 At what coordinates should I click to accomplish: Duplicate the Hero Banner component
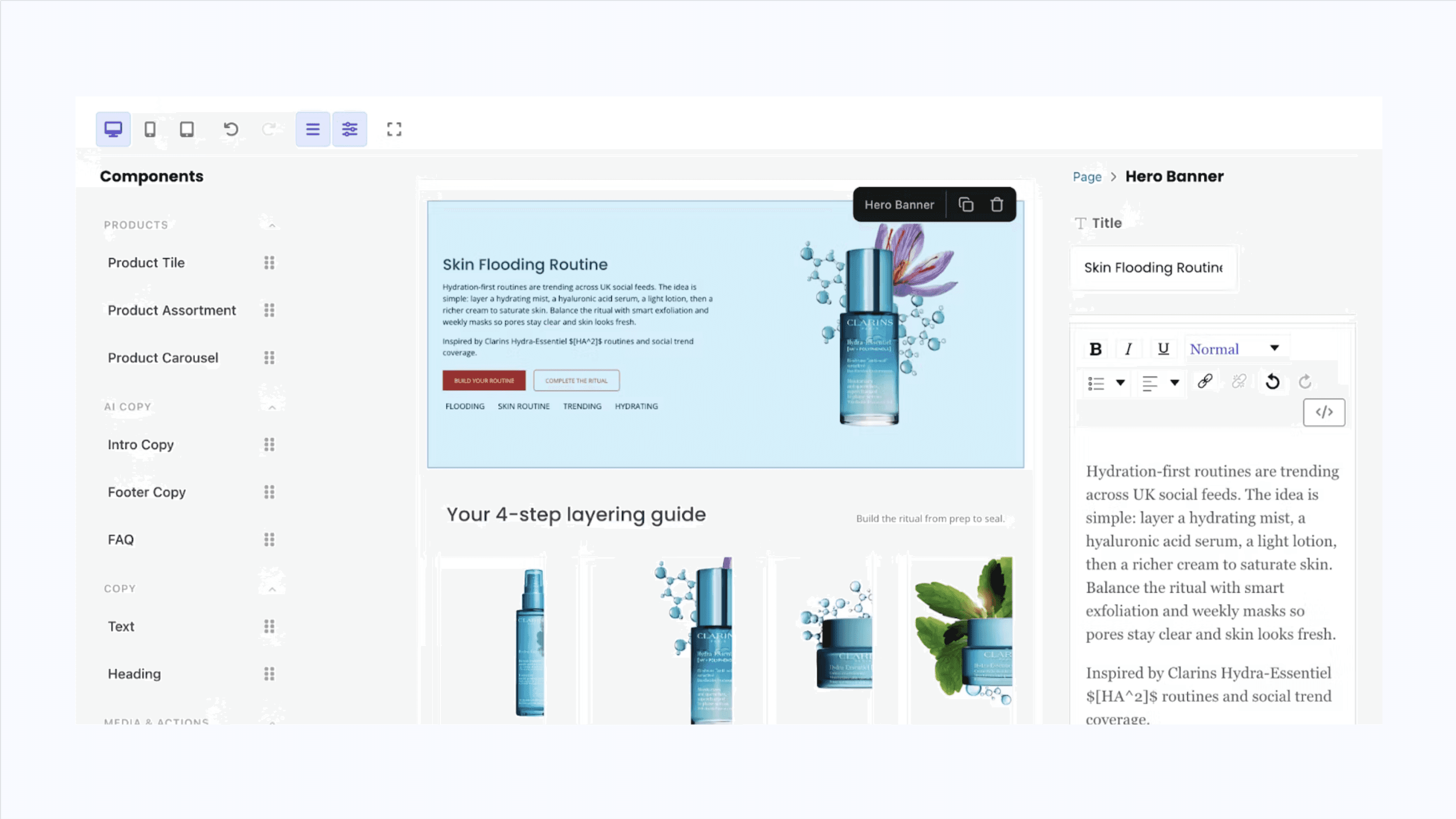pos(966,204)
